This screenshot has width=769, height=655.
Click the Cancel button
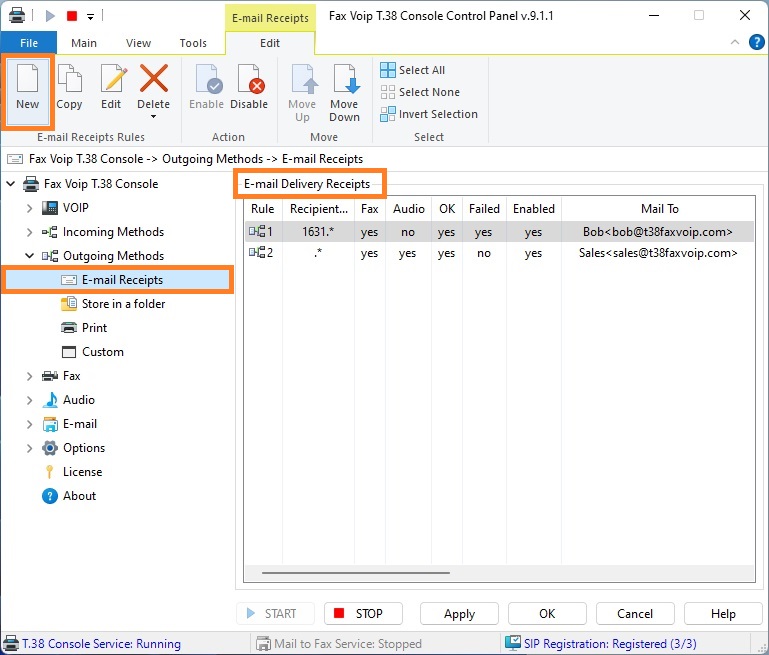click(x=635, y=614)
